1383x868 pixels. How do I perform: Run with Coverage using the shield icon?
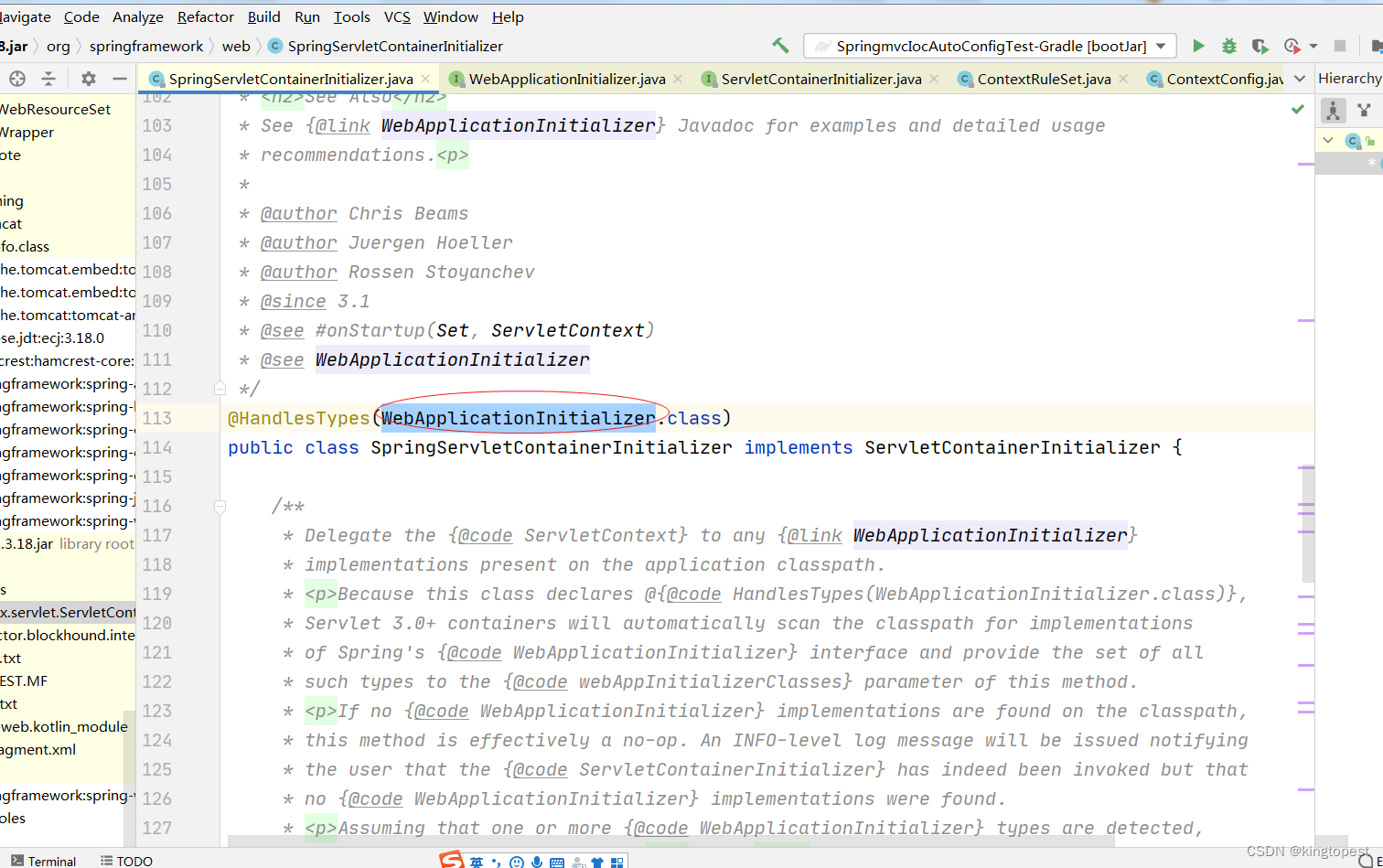pyautogui.click(x=1259, y=45)
